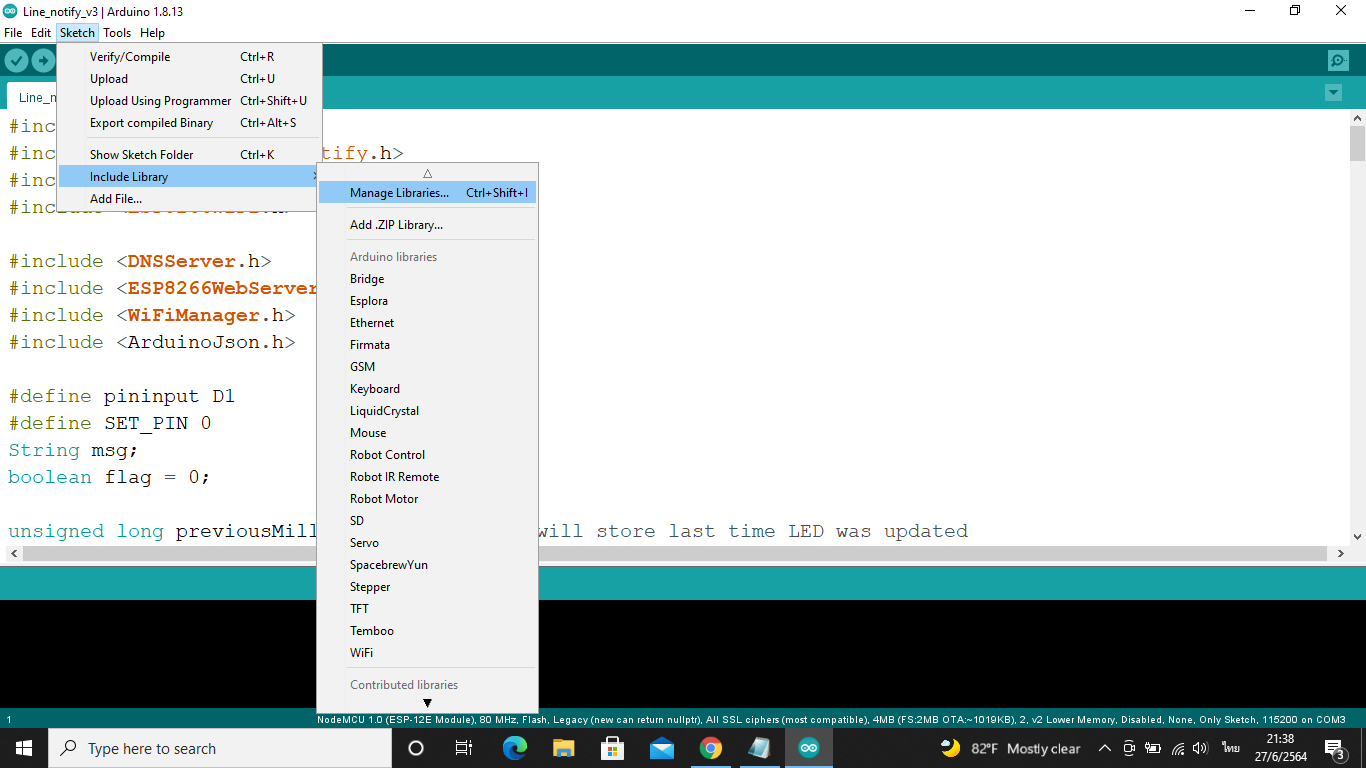Image resolution: width=1366 pixels, height=768 pixels.
Task: Include the Robot Motor library
Action: [427, 499]
